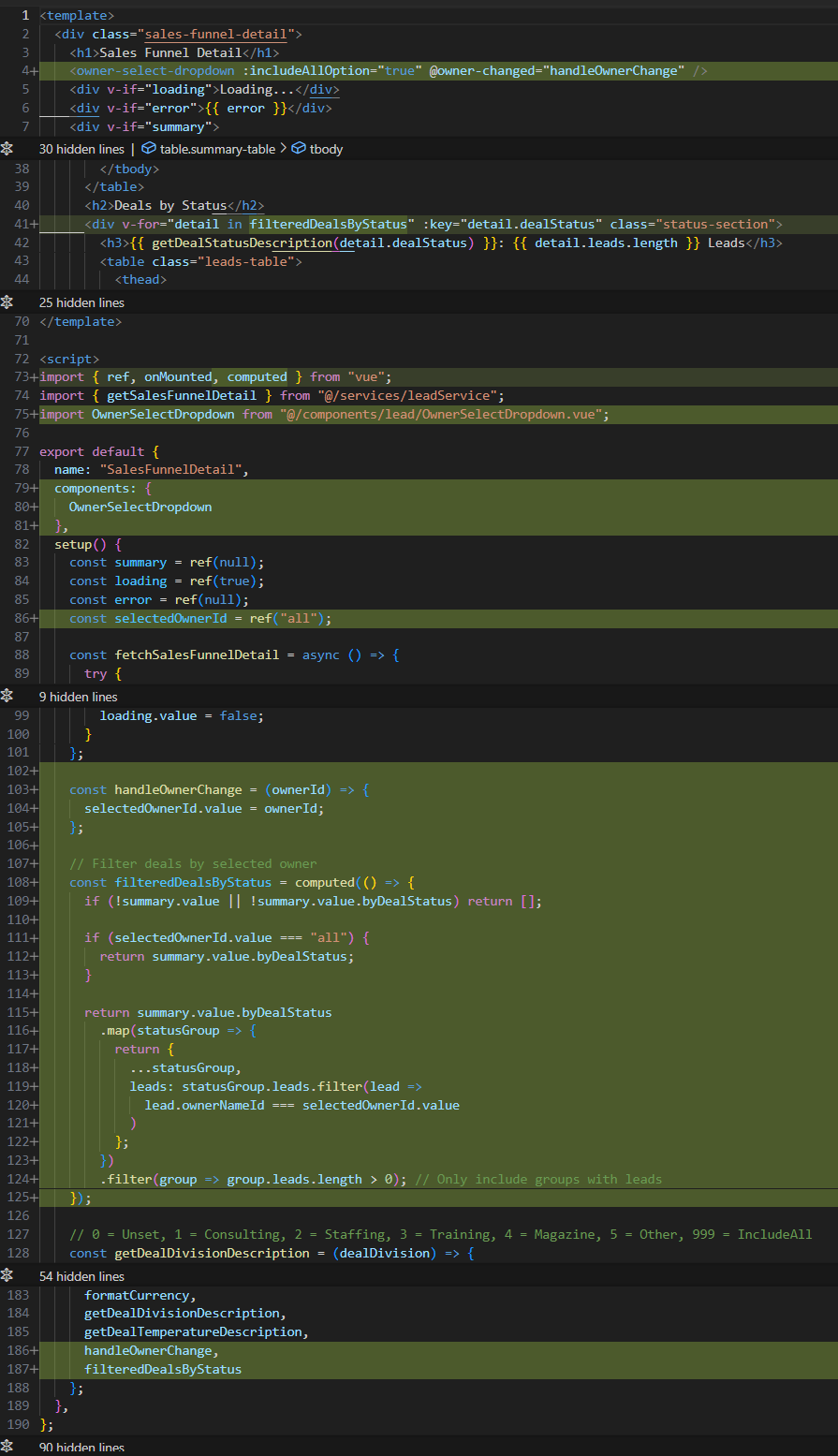The width and height of the screenshot is (838, 1456).
Task: Click 'filteredDealsByStatus' in the v-for line
Action: pyautogui.click(x=331, y=224)
